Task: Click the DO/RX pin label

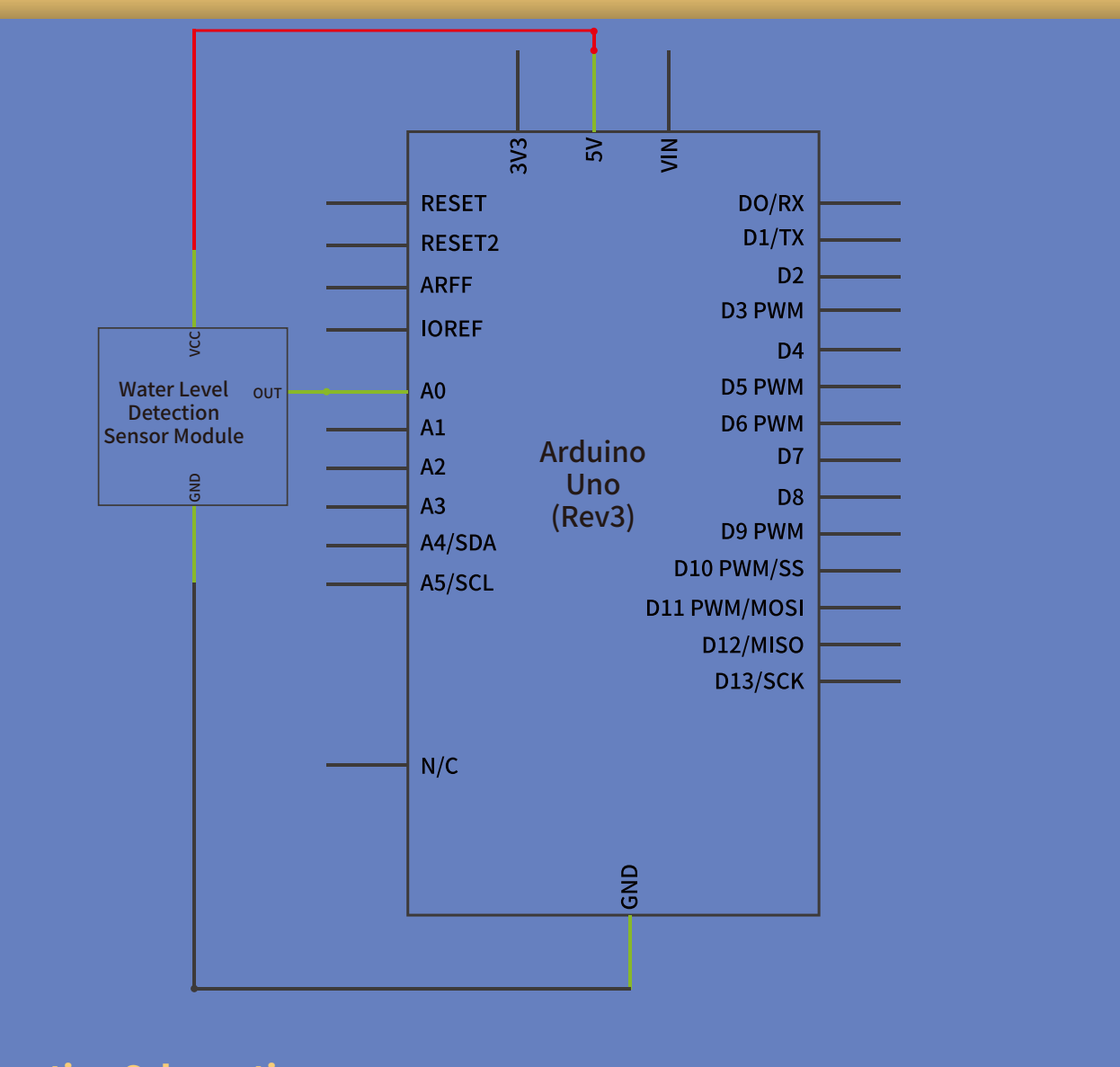Action: point(771,204)
